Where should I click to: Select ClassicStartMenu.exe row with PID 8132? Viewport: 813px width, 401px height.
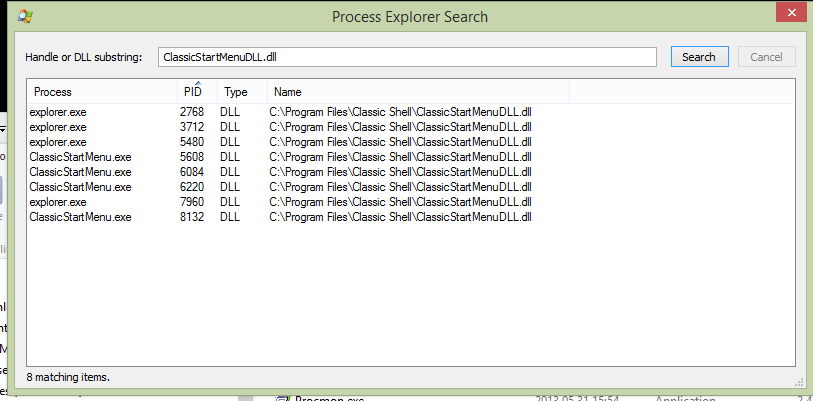[410, 217]
